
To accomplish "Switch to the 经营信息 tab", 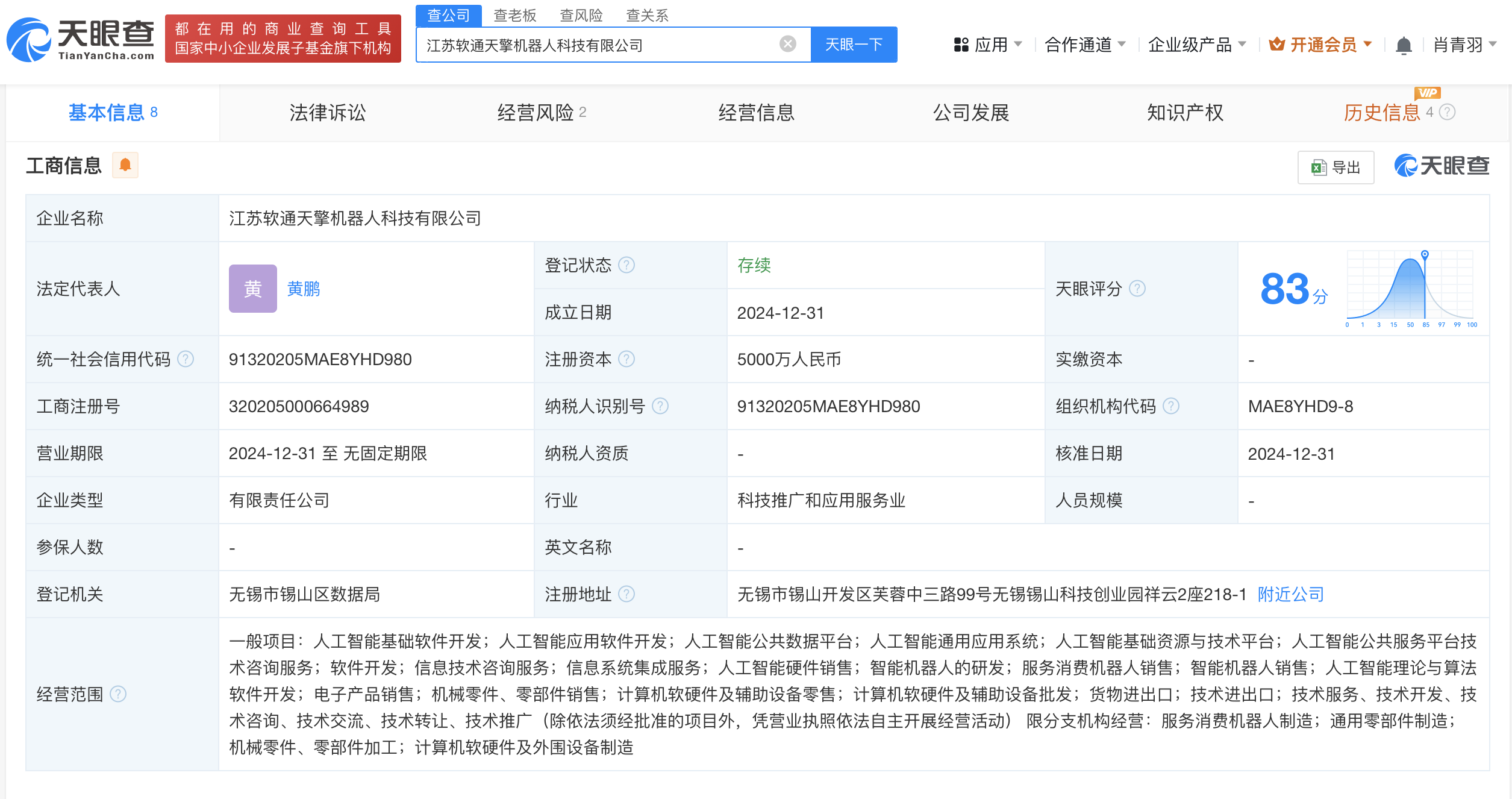I will [x=756, y=113].
